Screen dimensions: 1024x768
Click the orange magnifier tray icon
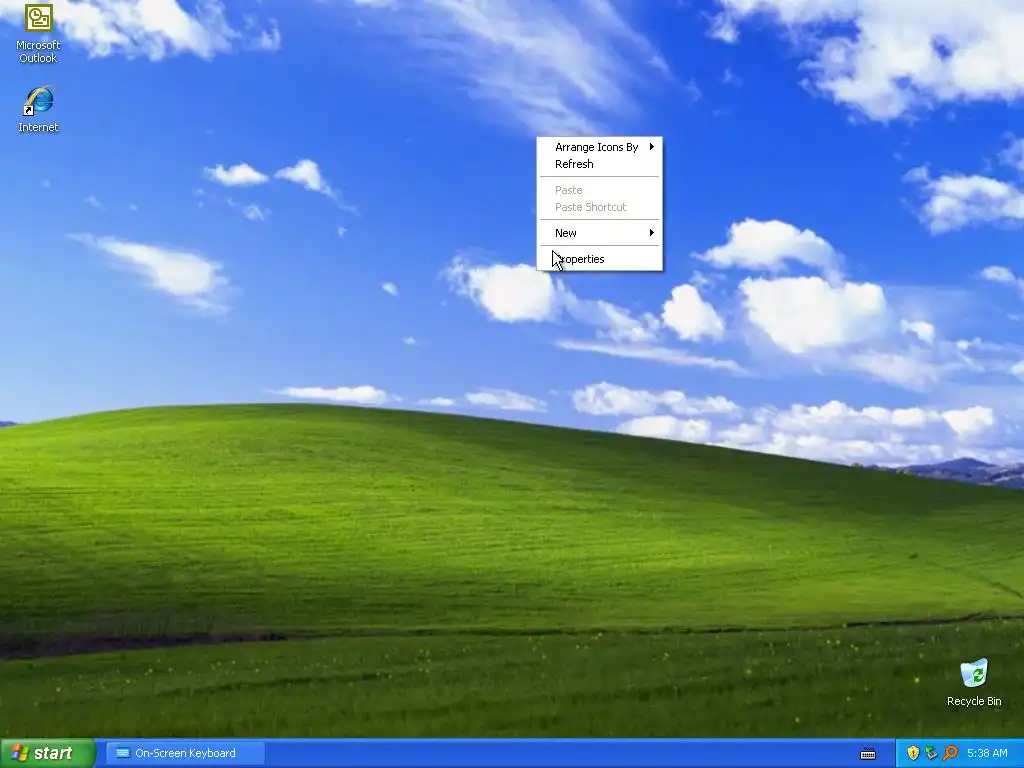950,753
